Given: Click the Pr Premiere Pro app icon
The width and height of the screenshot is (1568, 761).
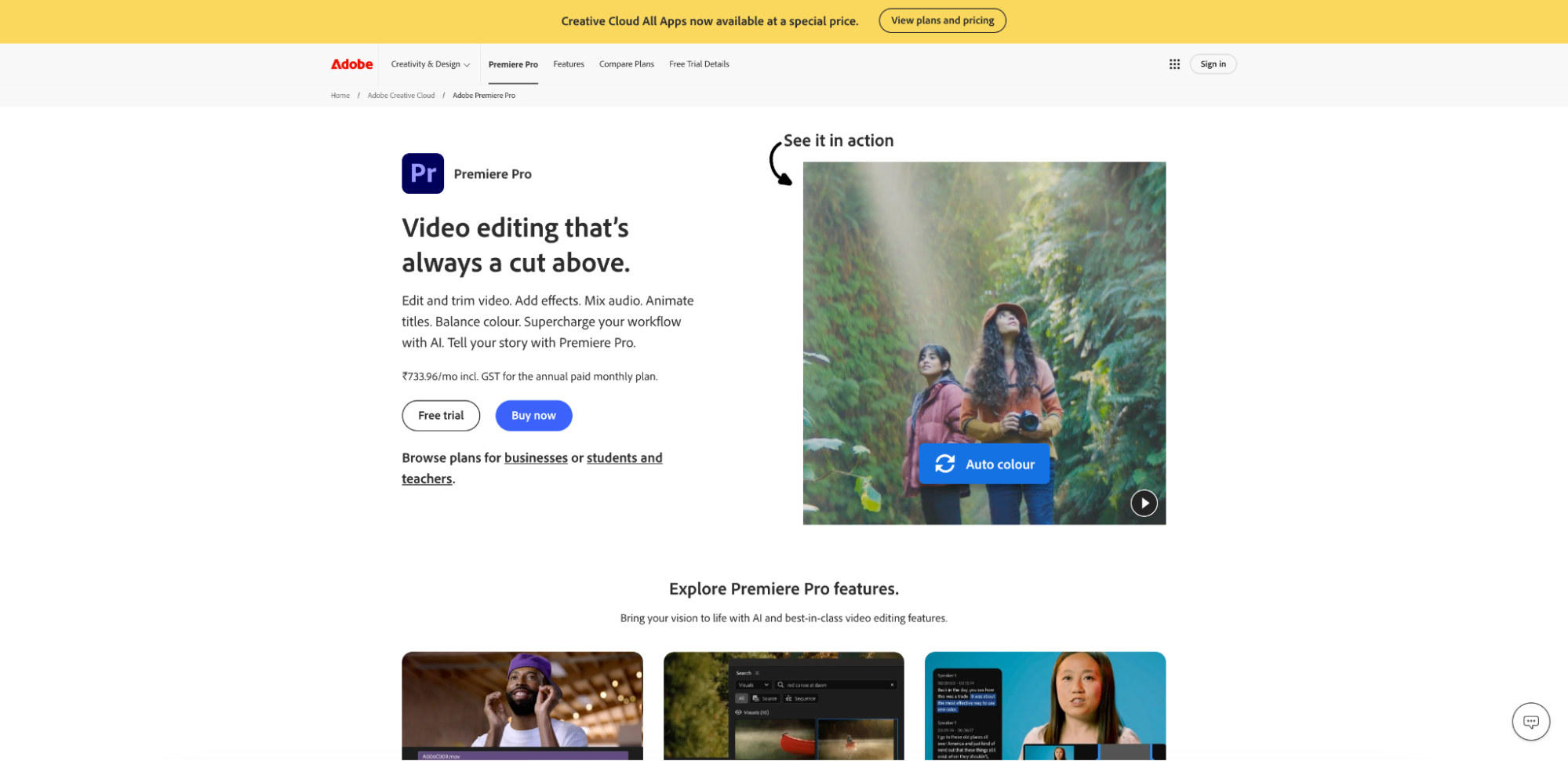Looking at the screenshot, I should (423, 173).
